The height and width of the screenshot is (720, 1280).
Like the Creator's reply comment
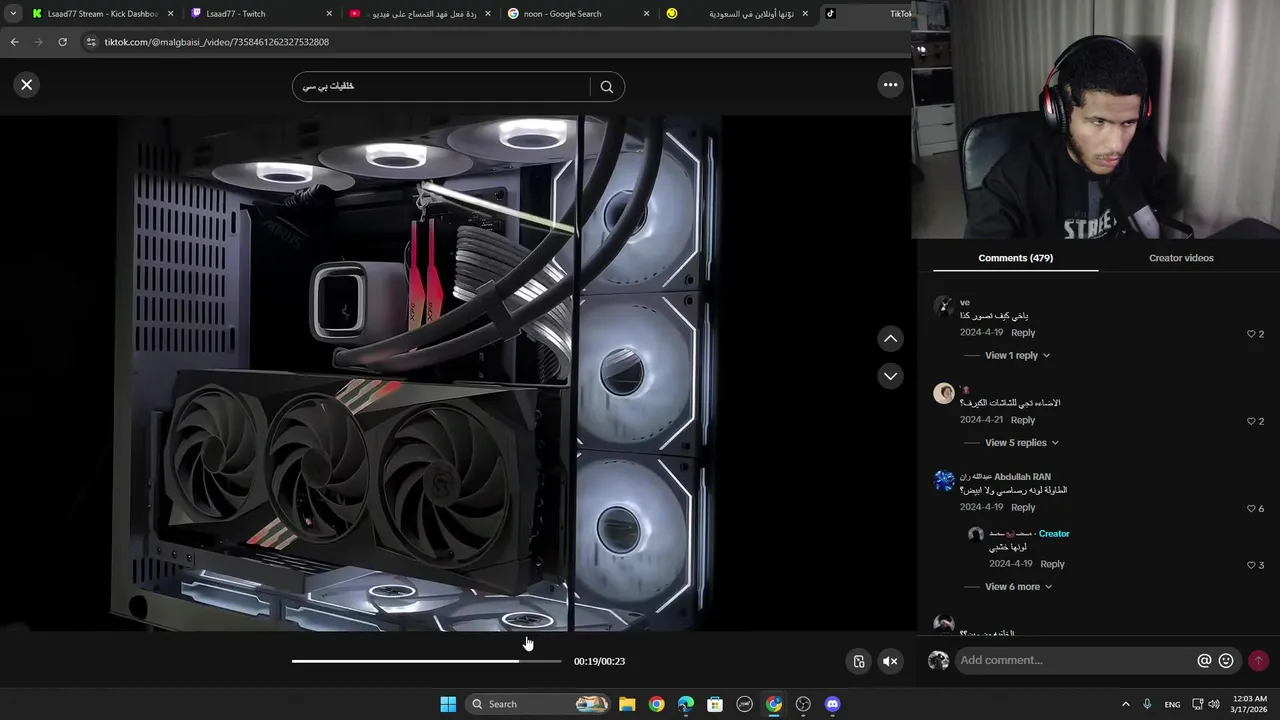point(1251,565)
